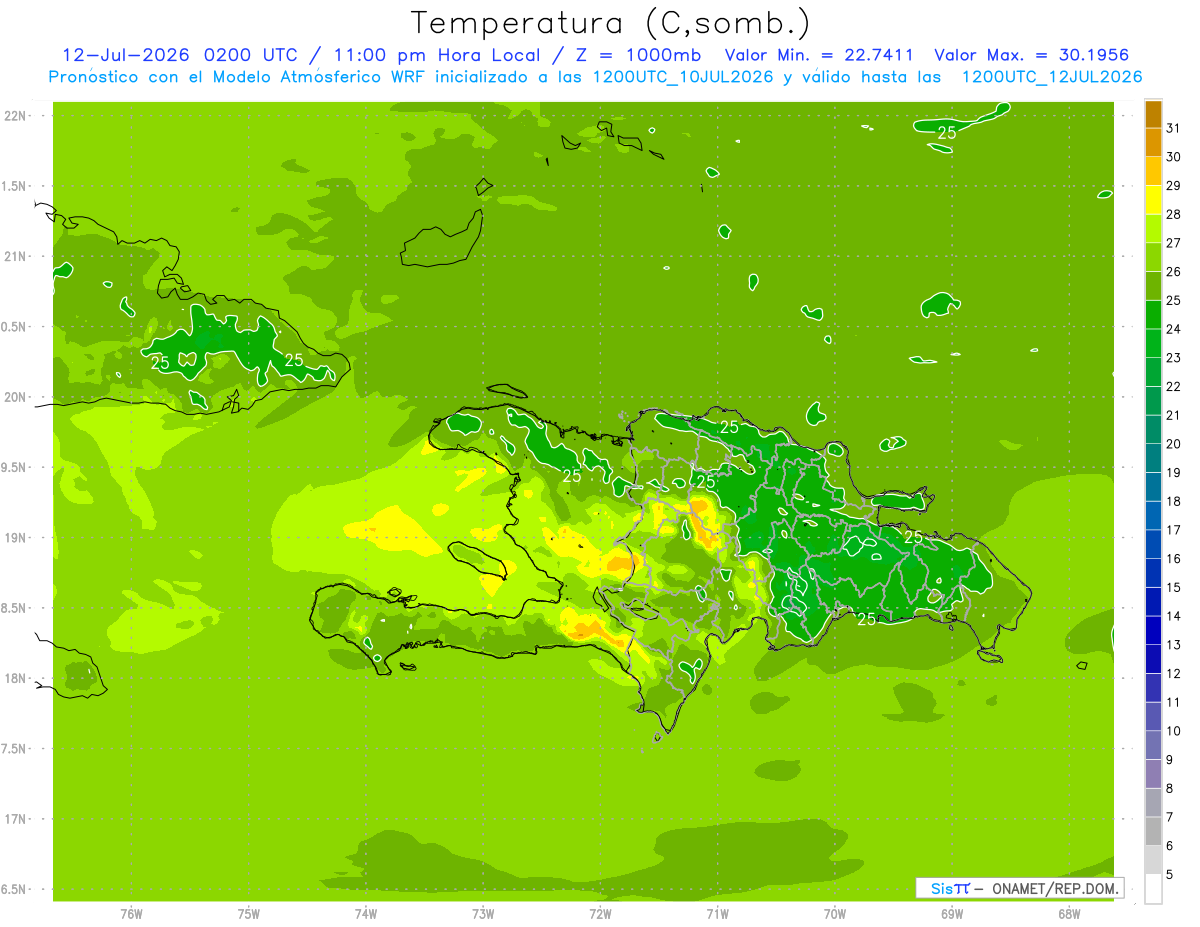Click the gray swatch between 6 and 7
The image size is (1200, 927).
[x=1153, y=831]
